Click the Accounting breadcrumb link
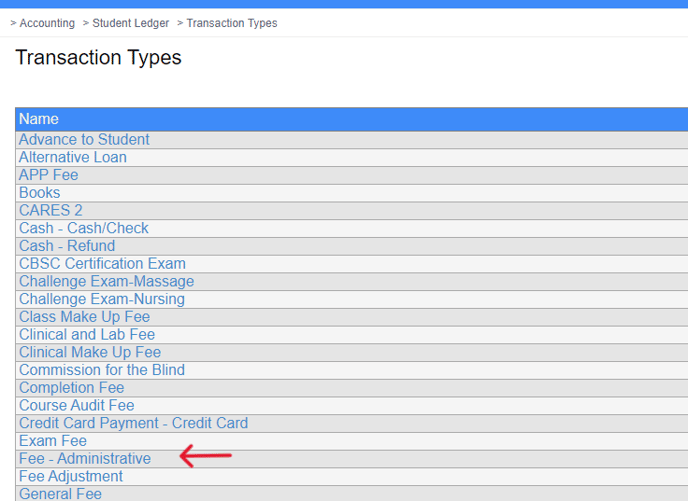 click(x=47, y=23)
